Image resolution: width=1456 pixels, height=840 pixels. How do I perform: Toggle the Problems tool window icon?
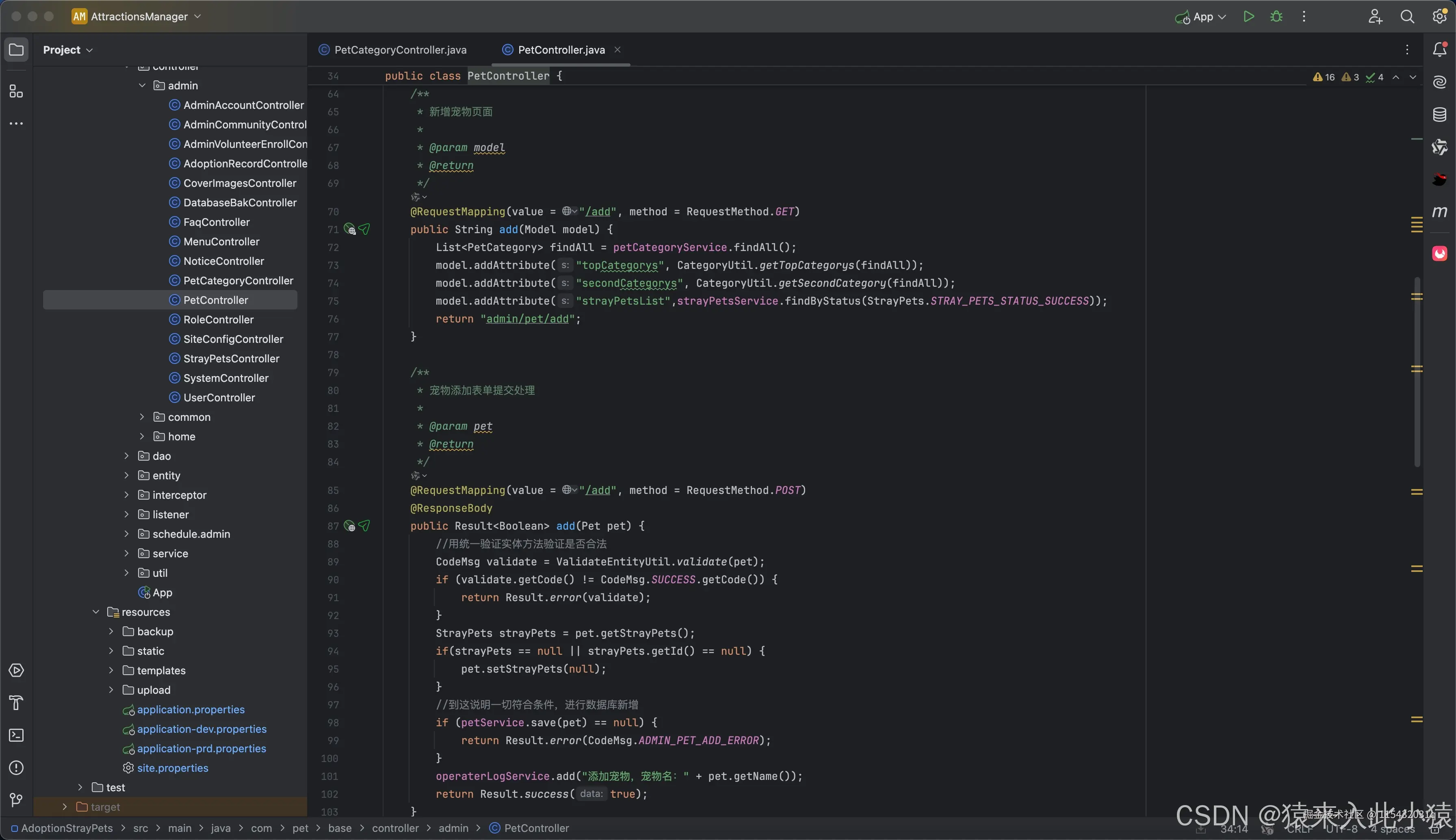tap(16, 767)
